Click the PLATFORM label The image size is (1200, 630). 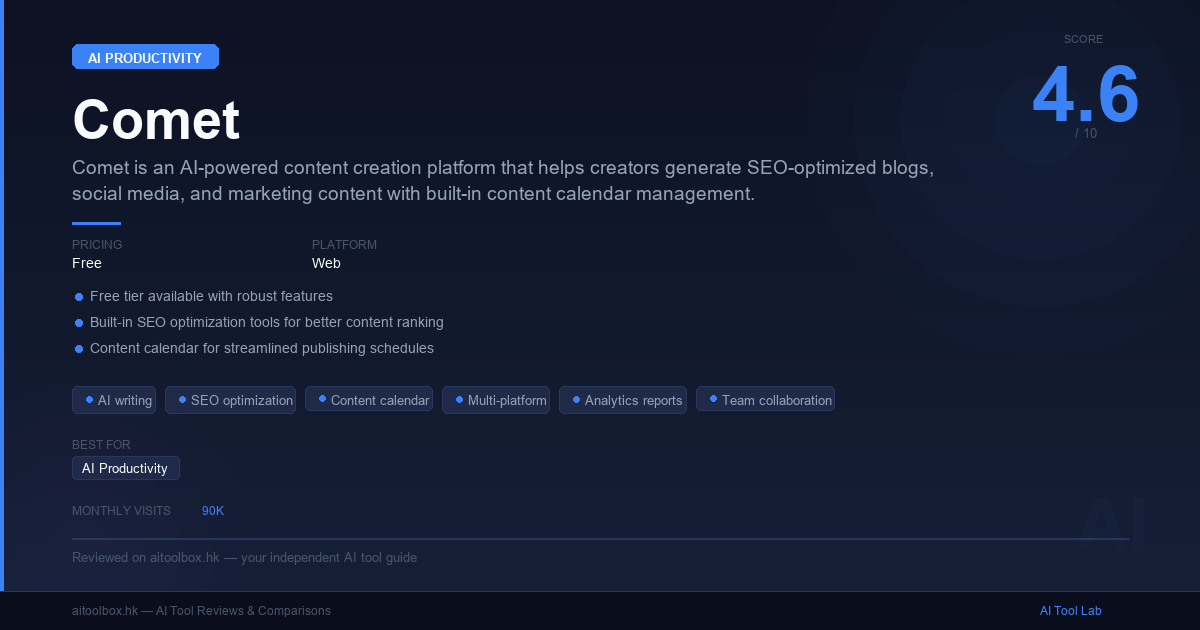(x=344, y=245)
